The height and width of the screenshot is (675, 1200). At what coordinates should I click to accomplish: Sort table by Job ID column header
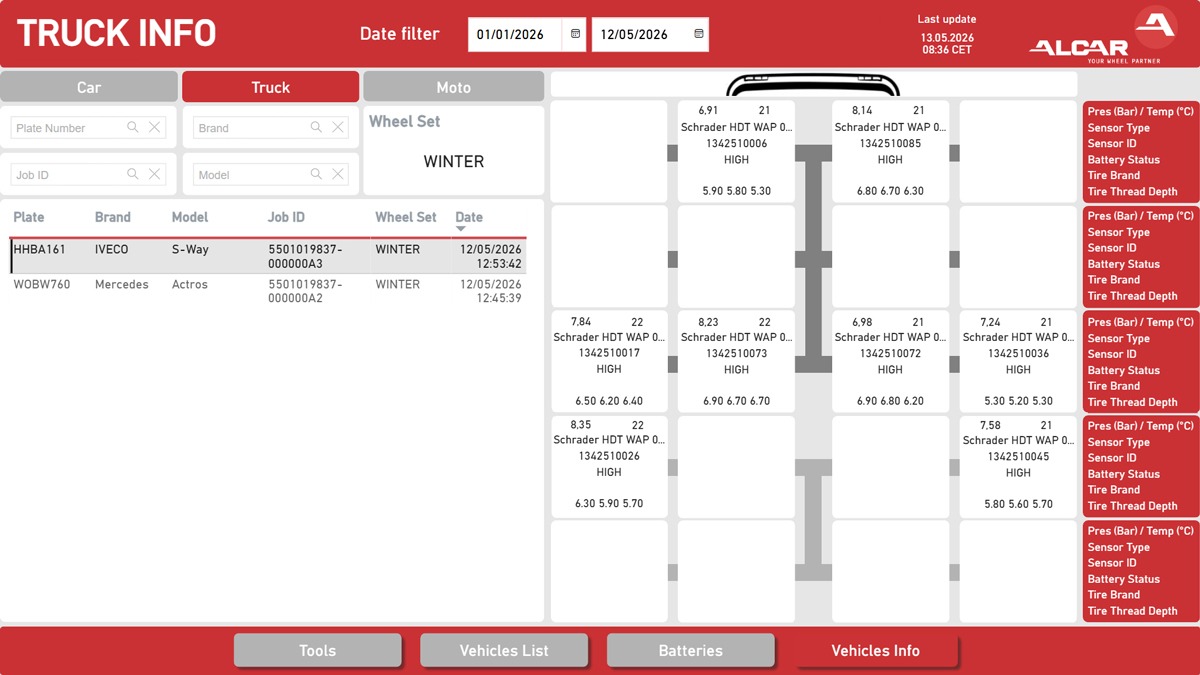(286, 217)
